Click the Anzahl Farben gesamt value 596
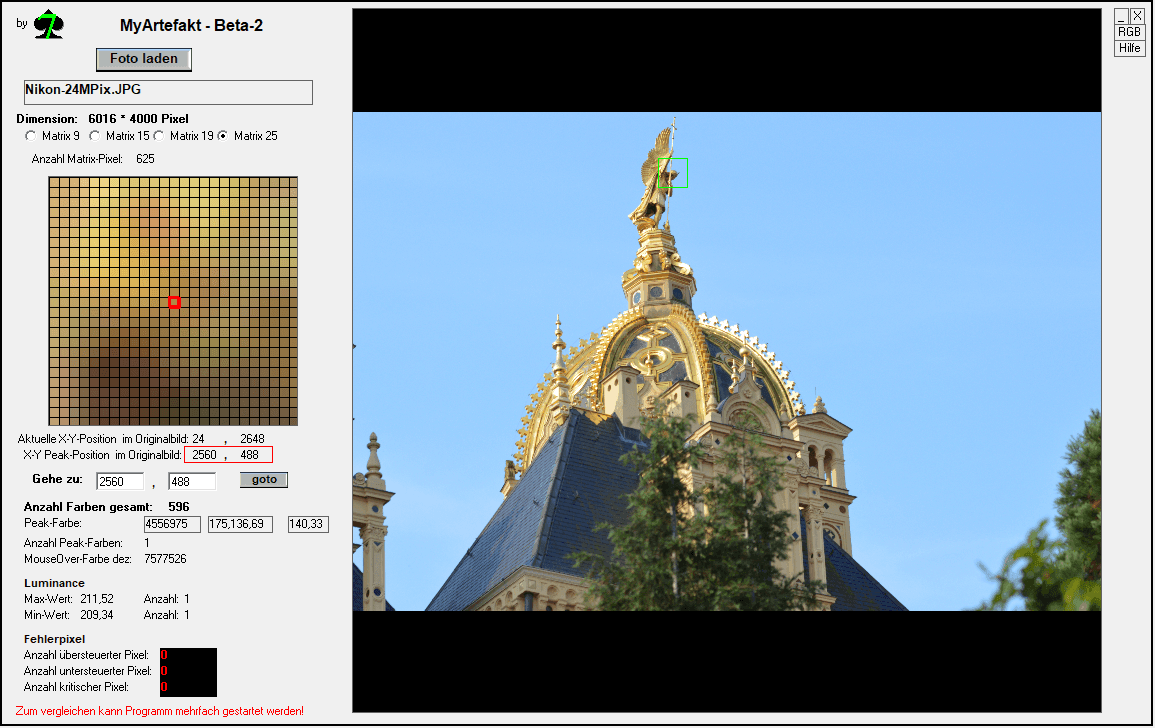Viewport: 1155px width, 728px height. point(179,507)
